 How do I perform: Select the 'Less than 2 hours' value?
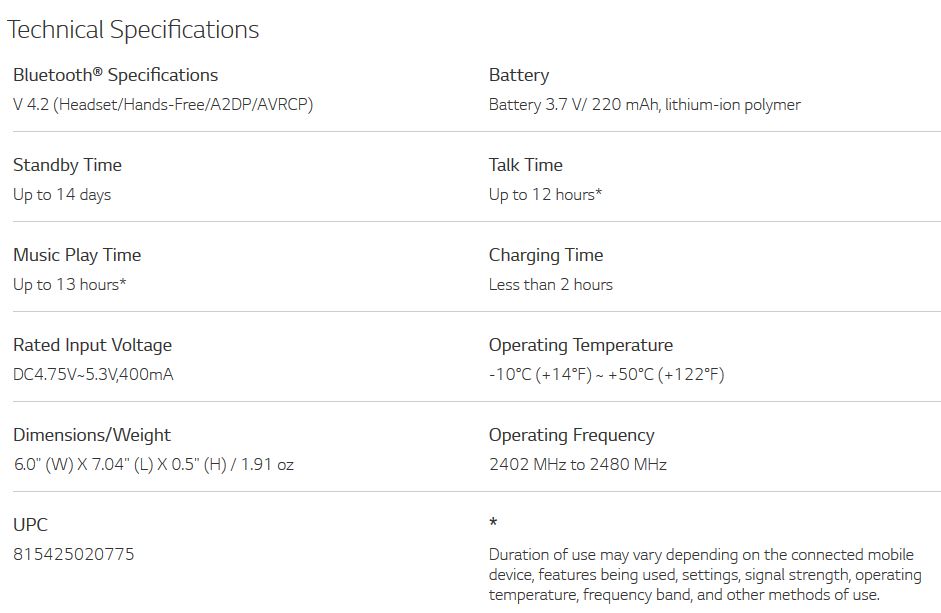[550, 284]
